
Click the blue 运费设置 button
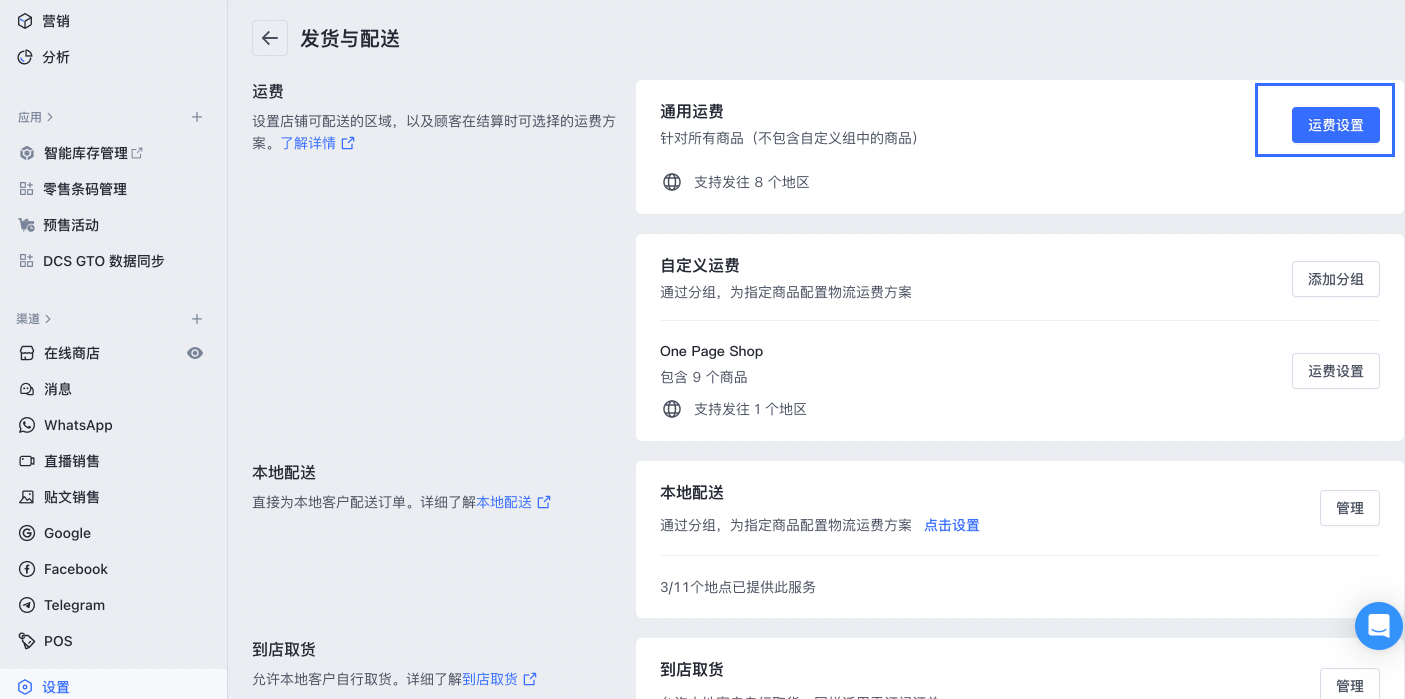tap(1335, 125)
